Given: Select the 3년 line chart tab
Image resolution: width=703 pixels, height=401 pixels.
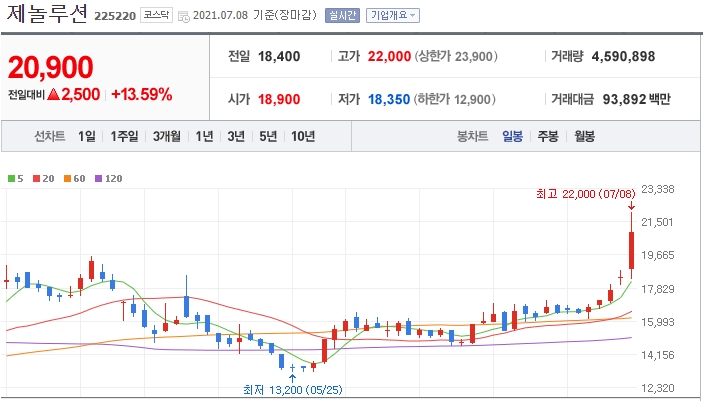Looking at the screenshot, I should click(236, 136).
